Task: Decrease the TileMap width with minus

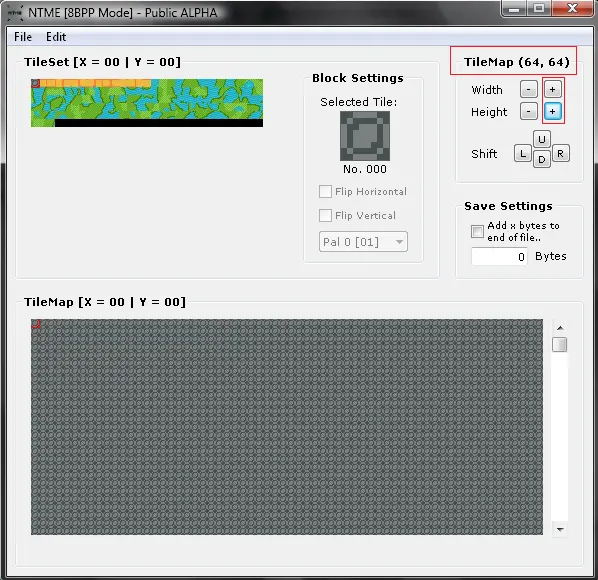Action: (529, 90)
